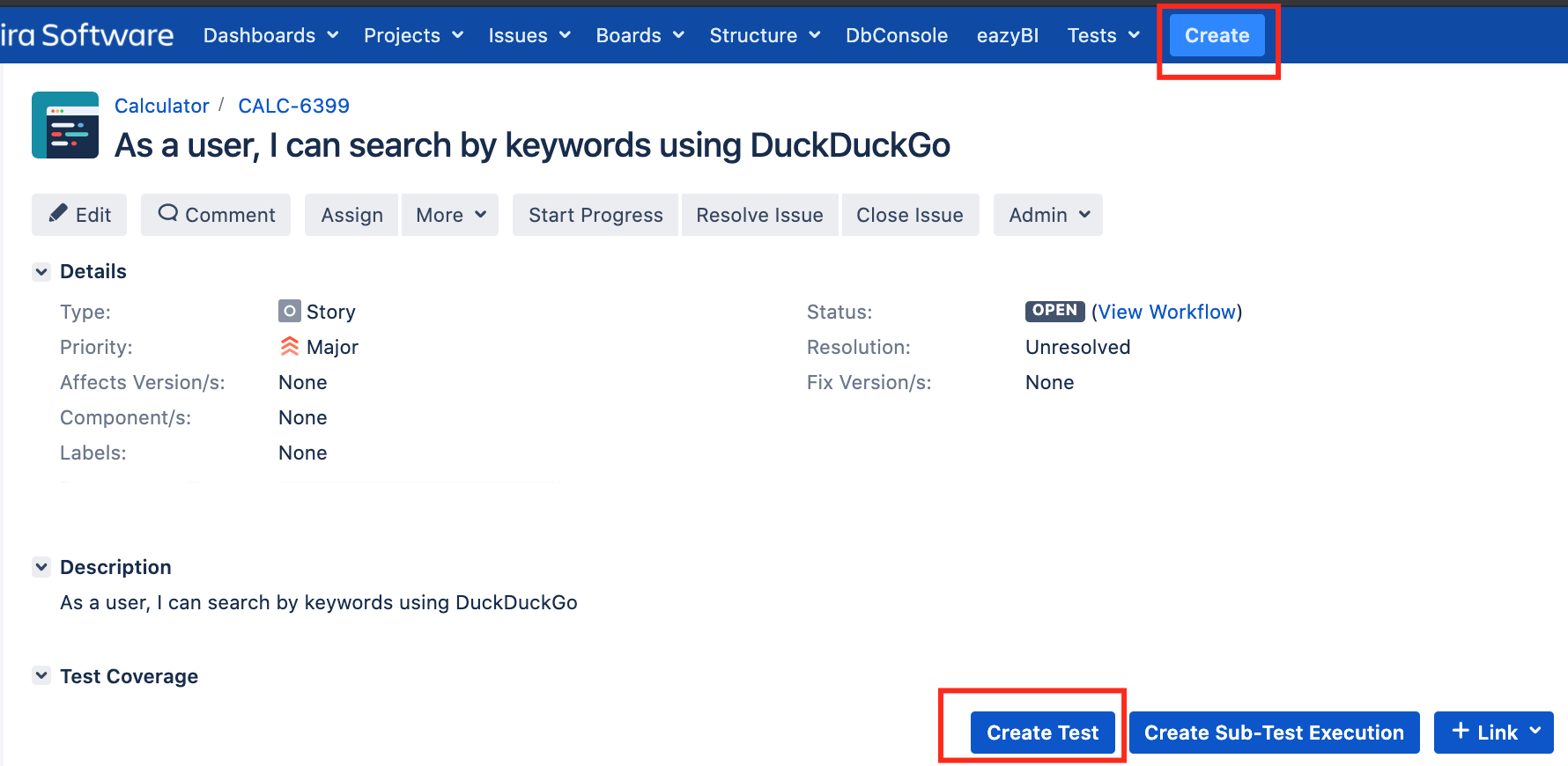Screen dimensions: 1568x766
Task: Click the plus icon on Link button
Action: pyautogui.click(x=1461, y=731)
